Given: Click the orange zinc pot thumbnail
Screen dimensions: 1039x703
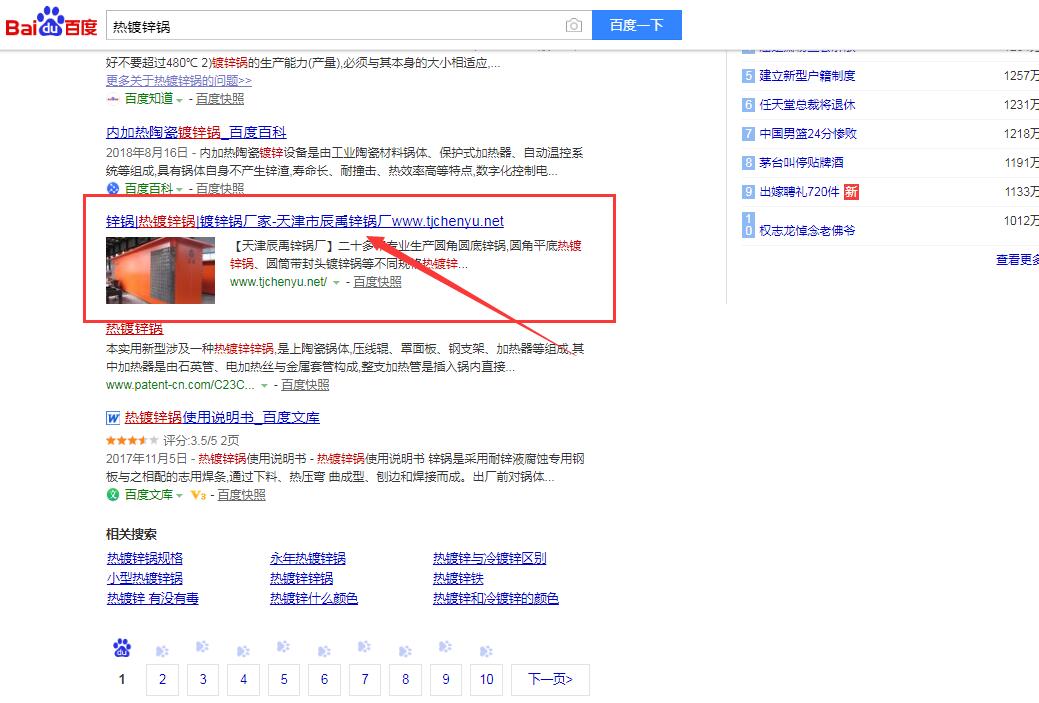Looking at the screenshot, I should [x=160, y=270].
